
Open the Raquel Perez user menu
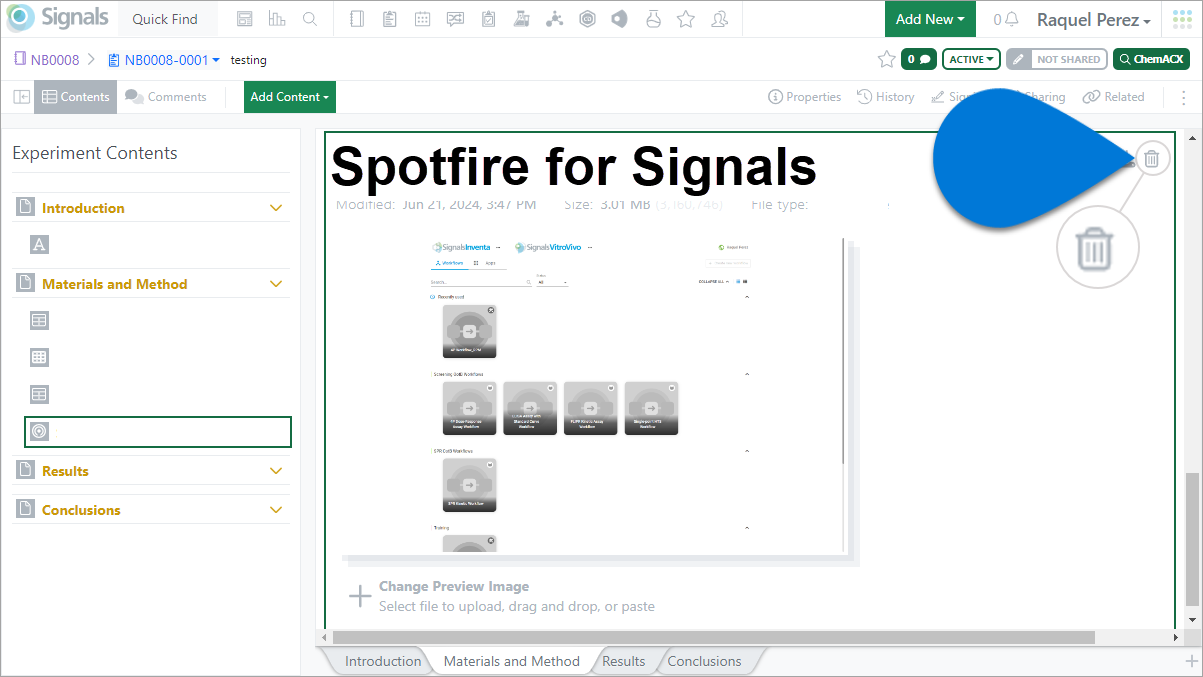1093,20
